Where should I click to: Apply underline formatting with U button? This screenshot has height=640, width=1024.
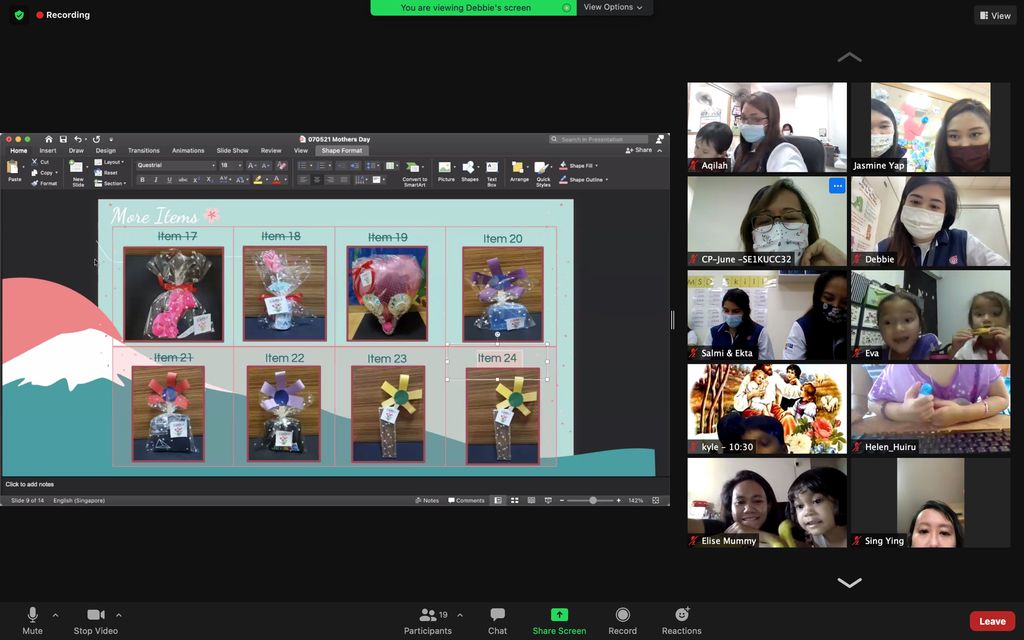169,180
